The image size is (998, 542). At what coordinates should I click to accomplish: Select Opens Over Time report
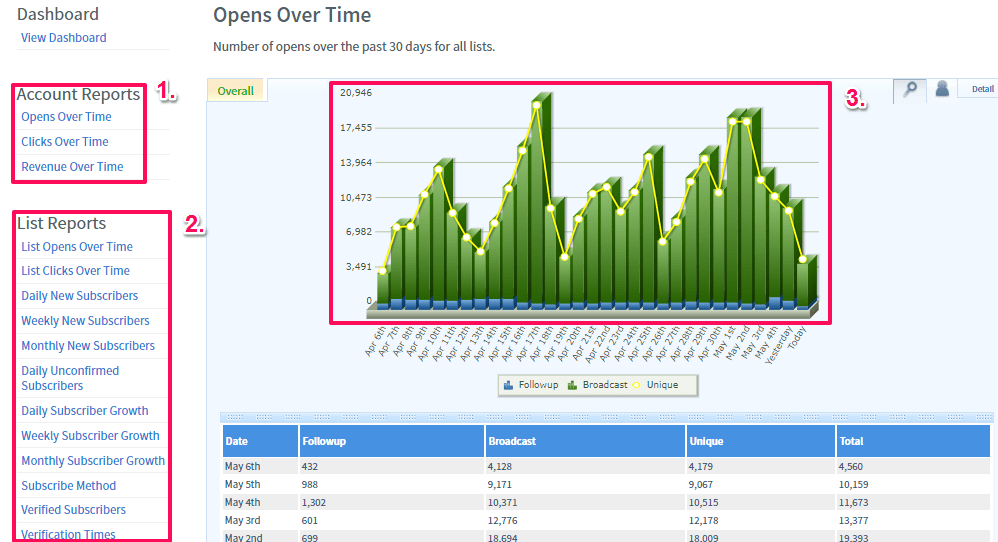(x=66, y=117)
